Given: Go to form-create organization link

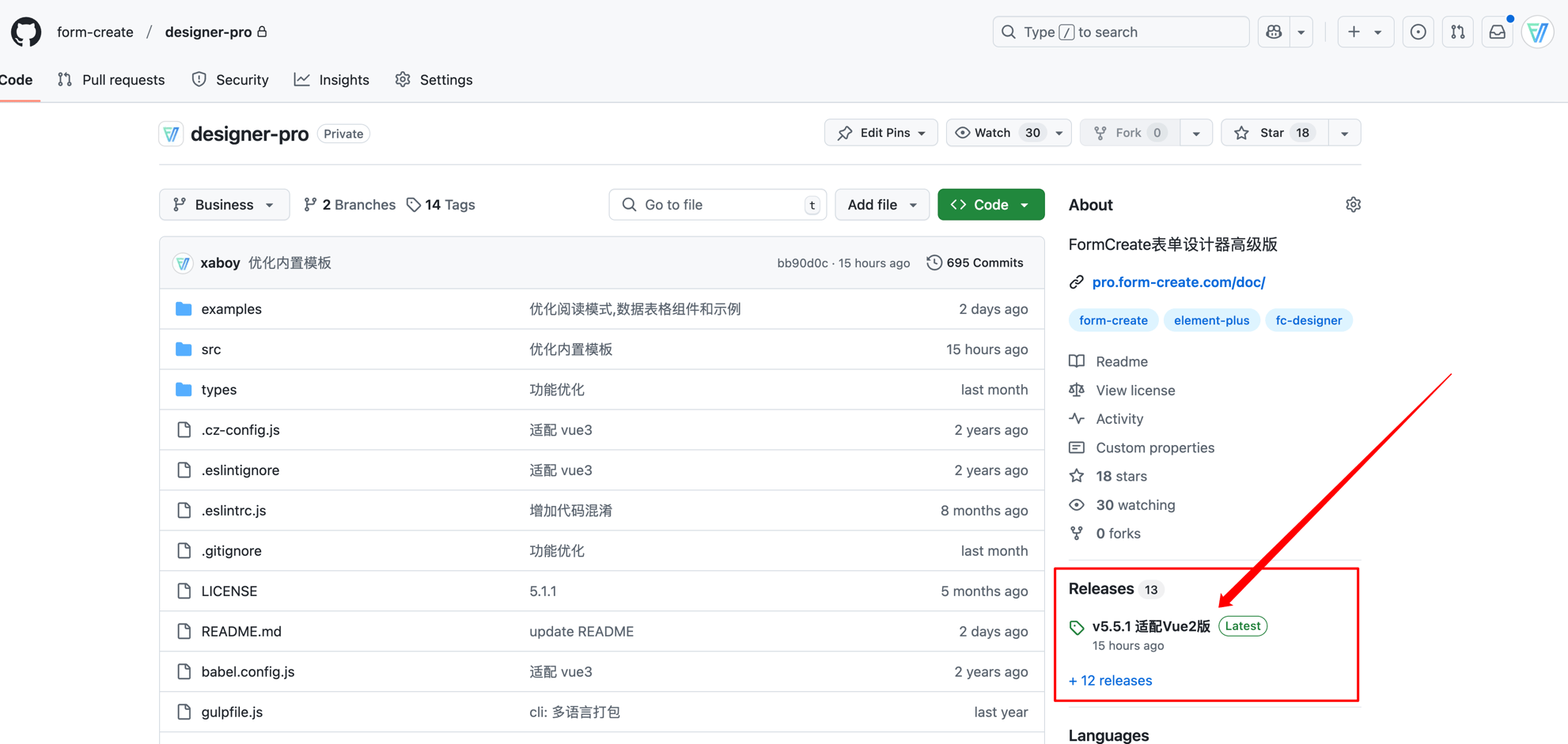Looking at the screenshot, I should click(95, 32).
